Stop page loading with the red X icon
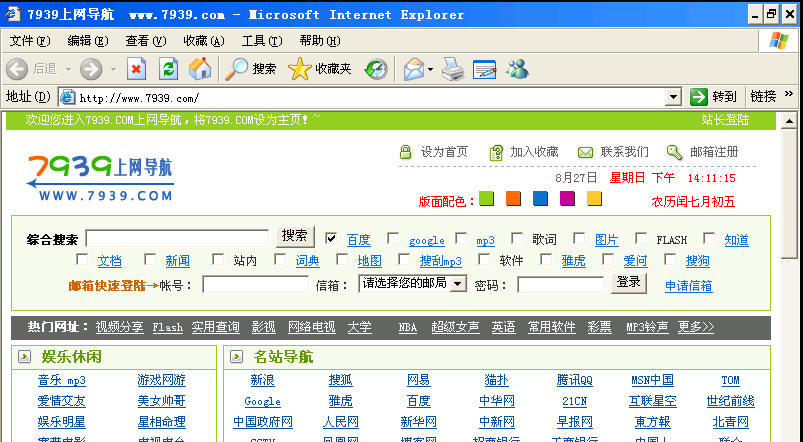This screenshot has height=442, width=803. click(x=136, y=69)
